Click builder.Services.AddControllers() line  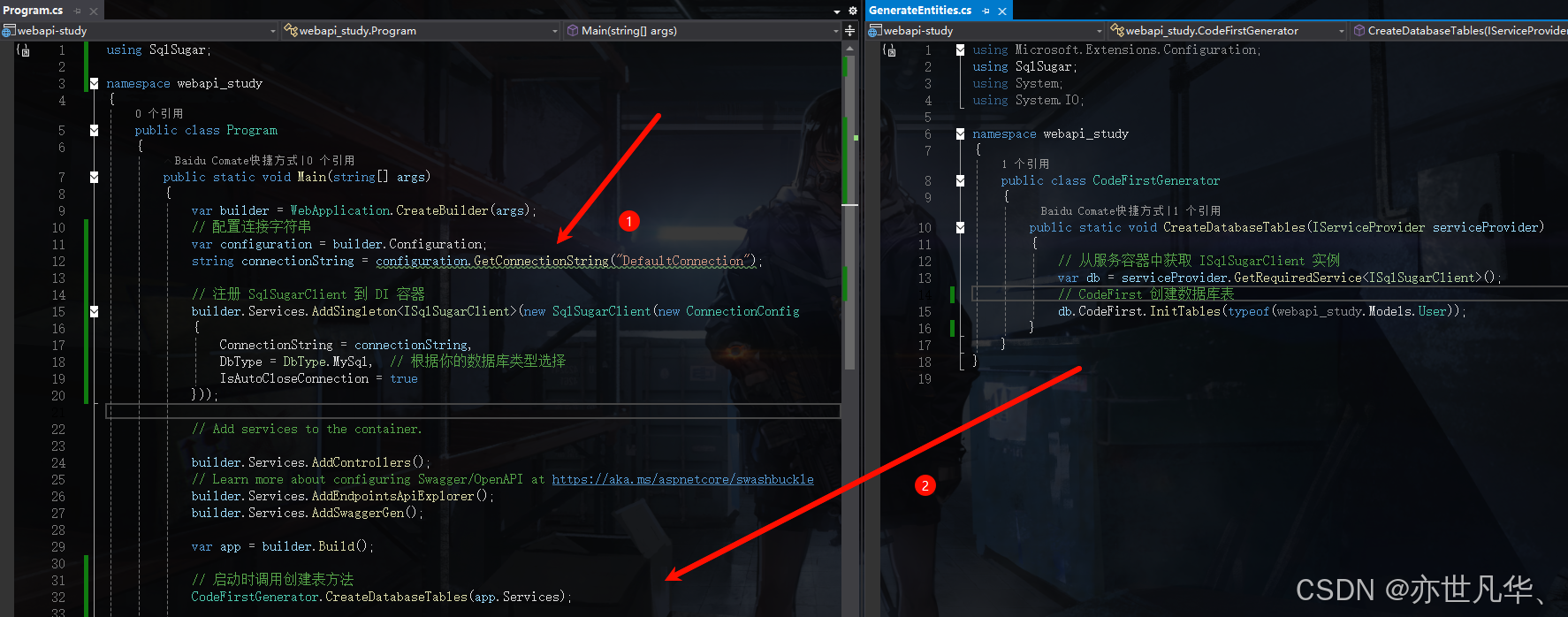(x=311, y=462)
